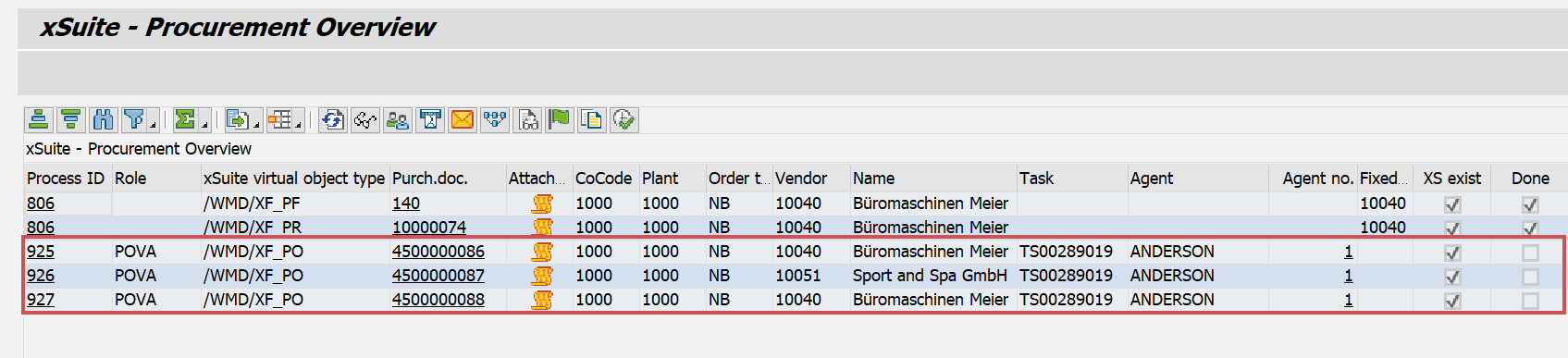Toggle XS exist checkbox for process 927
Screen dimensions: 1568x358
(x=1452, y=301)
